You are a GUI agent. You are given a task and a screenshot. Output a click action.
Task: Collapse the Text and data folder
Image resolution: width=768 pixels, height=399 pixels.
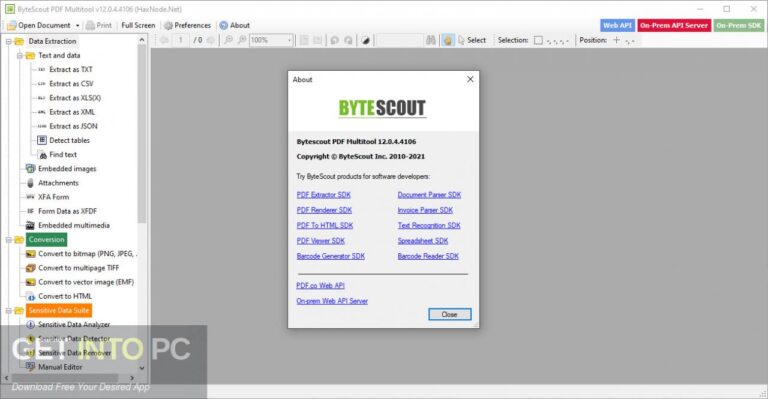coord(20,56)
